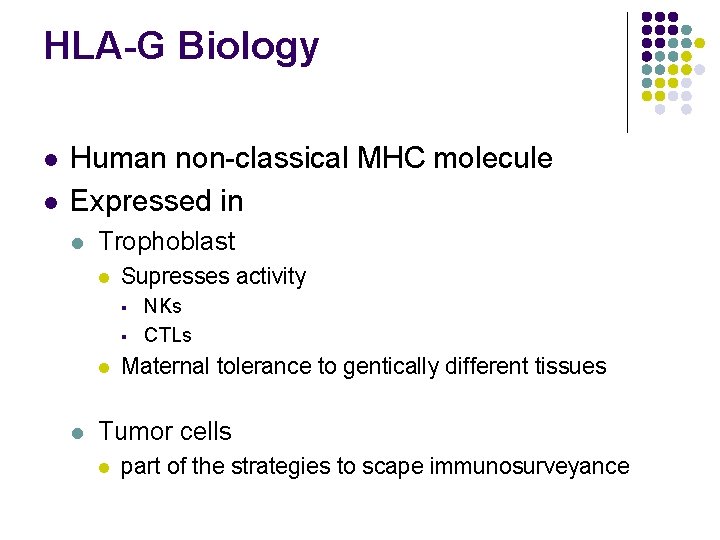Click the bullet marker before Tumor cells
This screenshot has width=720, height=540.
tap(78, 434)
